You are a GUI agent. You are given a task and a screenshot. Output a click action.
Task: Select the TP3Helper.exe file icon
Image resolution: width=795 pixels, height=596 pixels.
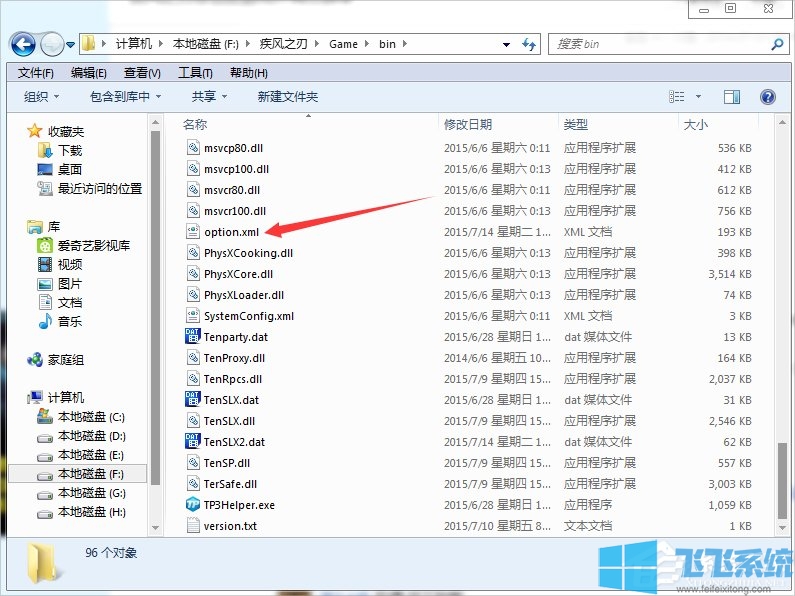click(x=193, y=505)
